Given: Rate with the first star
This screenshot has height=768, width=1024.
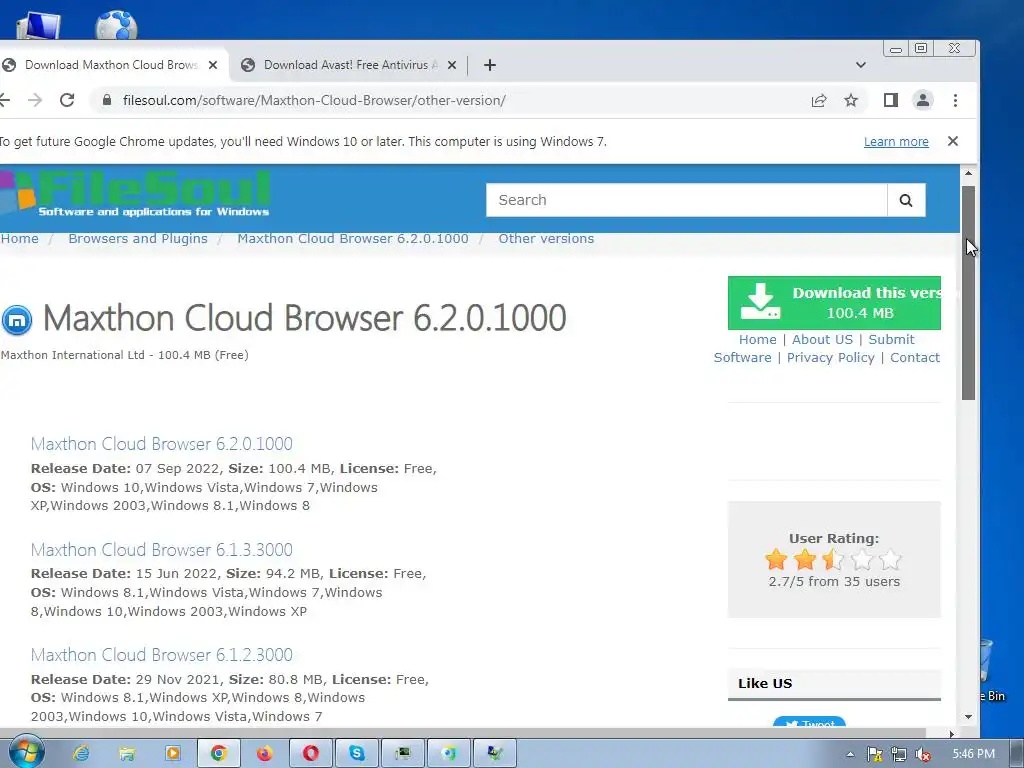Looking at the screenshot, I should (x=776, y=560).
